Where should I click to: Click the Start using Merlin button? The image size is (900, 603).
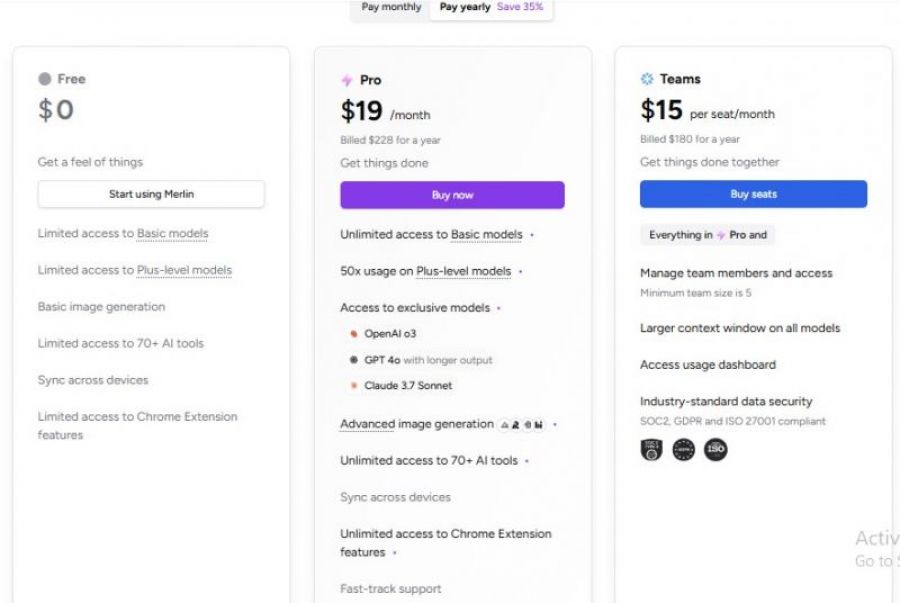click(x=150, y=194)
